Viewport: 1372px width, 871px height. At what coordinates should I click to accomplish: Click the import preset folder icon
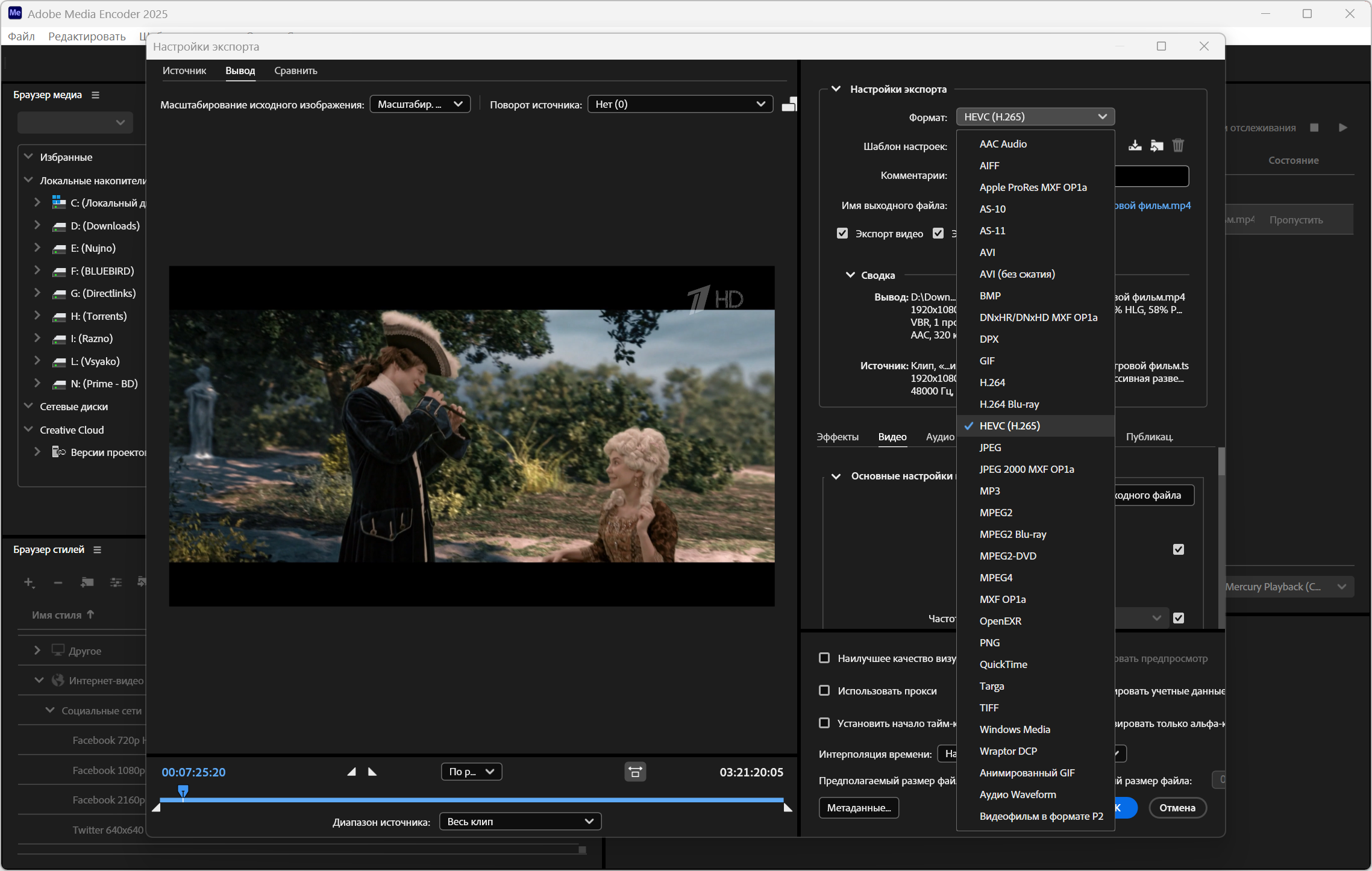tap(1156, 145)
